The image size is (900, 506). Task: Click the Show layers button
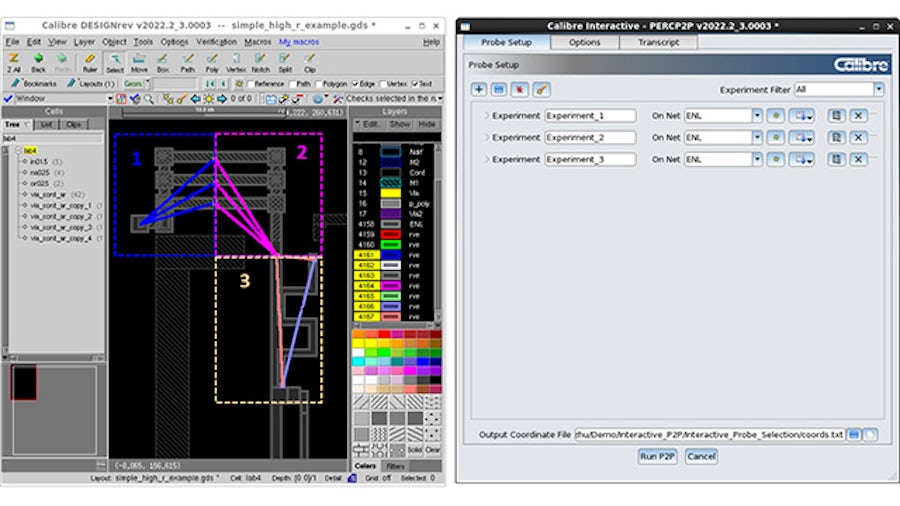click(x=399, y=124)
